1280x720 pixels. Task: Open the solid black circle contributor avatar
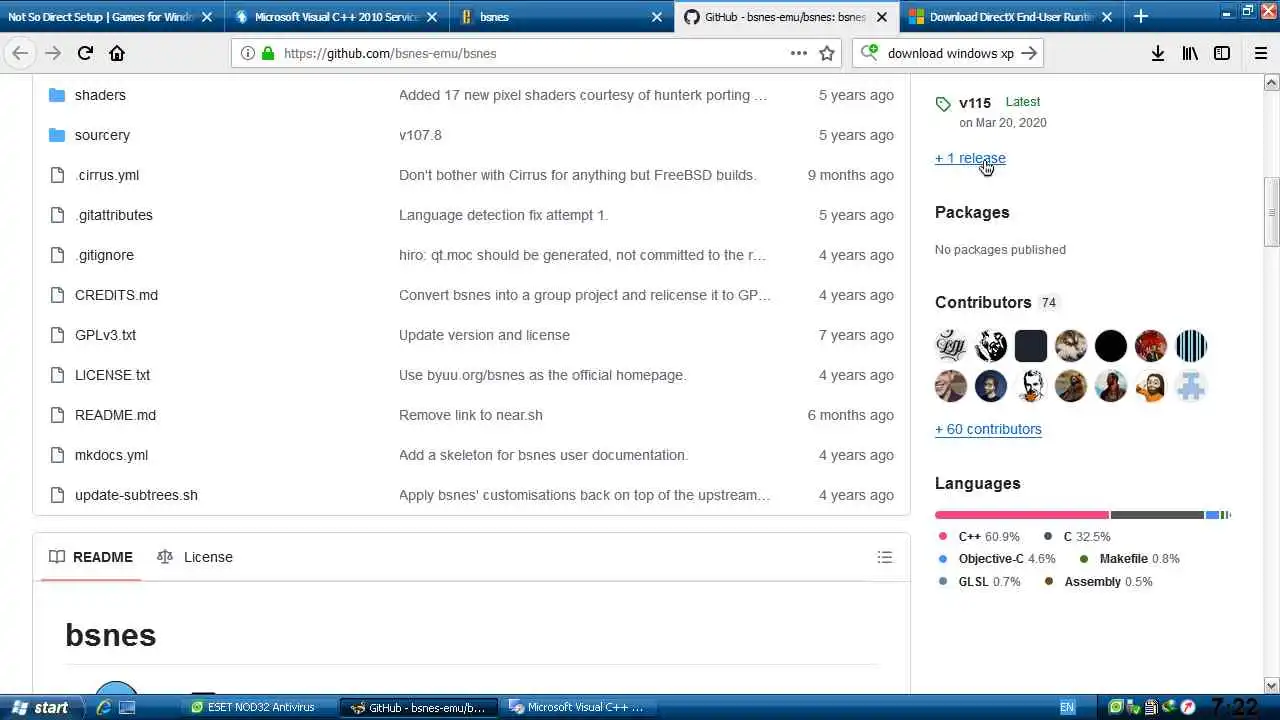(x=1110, y=346)
